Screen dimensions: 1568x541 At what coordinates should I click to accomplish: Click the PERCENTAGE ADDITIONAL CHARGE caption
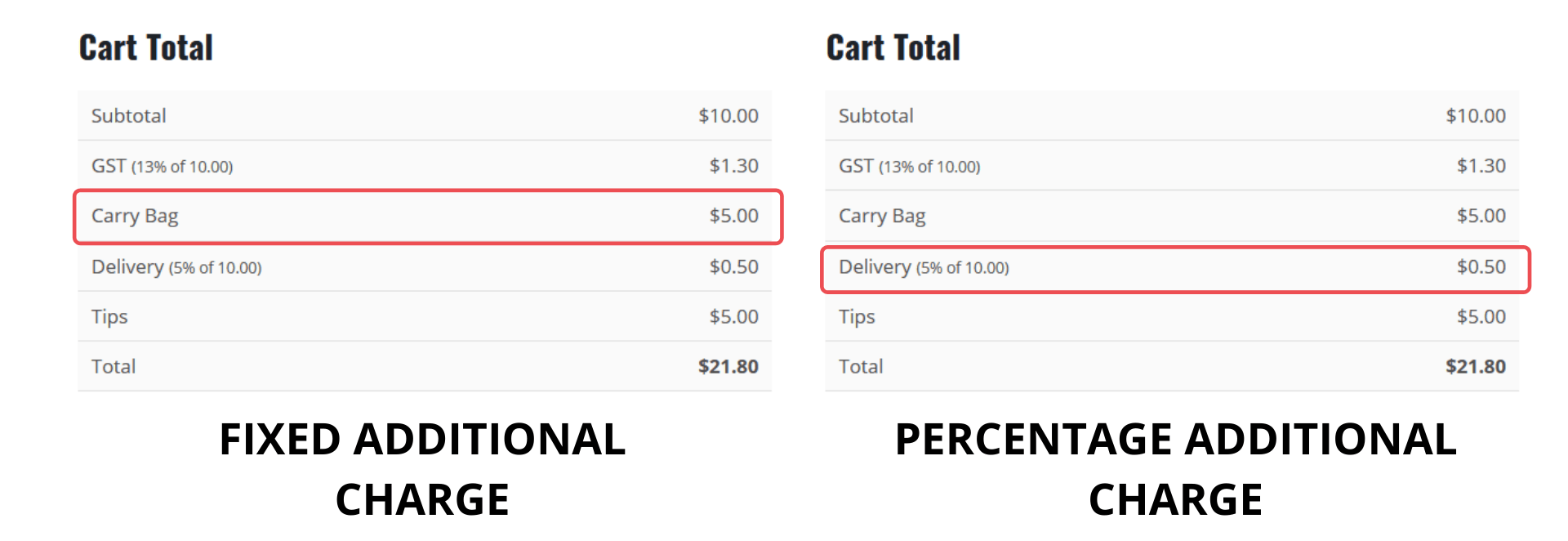pos(1176,469)
